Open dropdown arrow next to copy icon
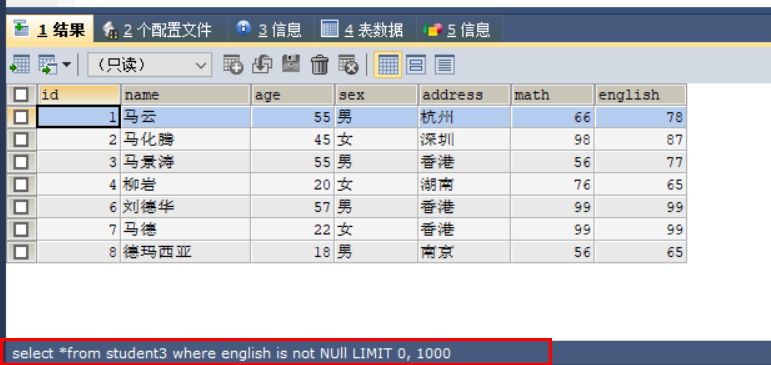Viewport: 771px width, 365px height. coord(66,65)
